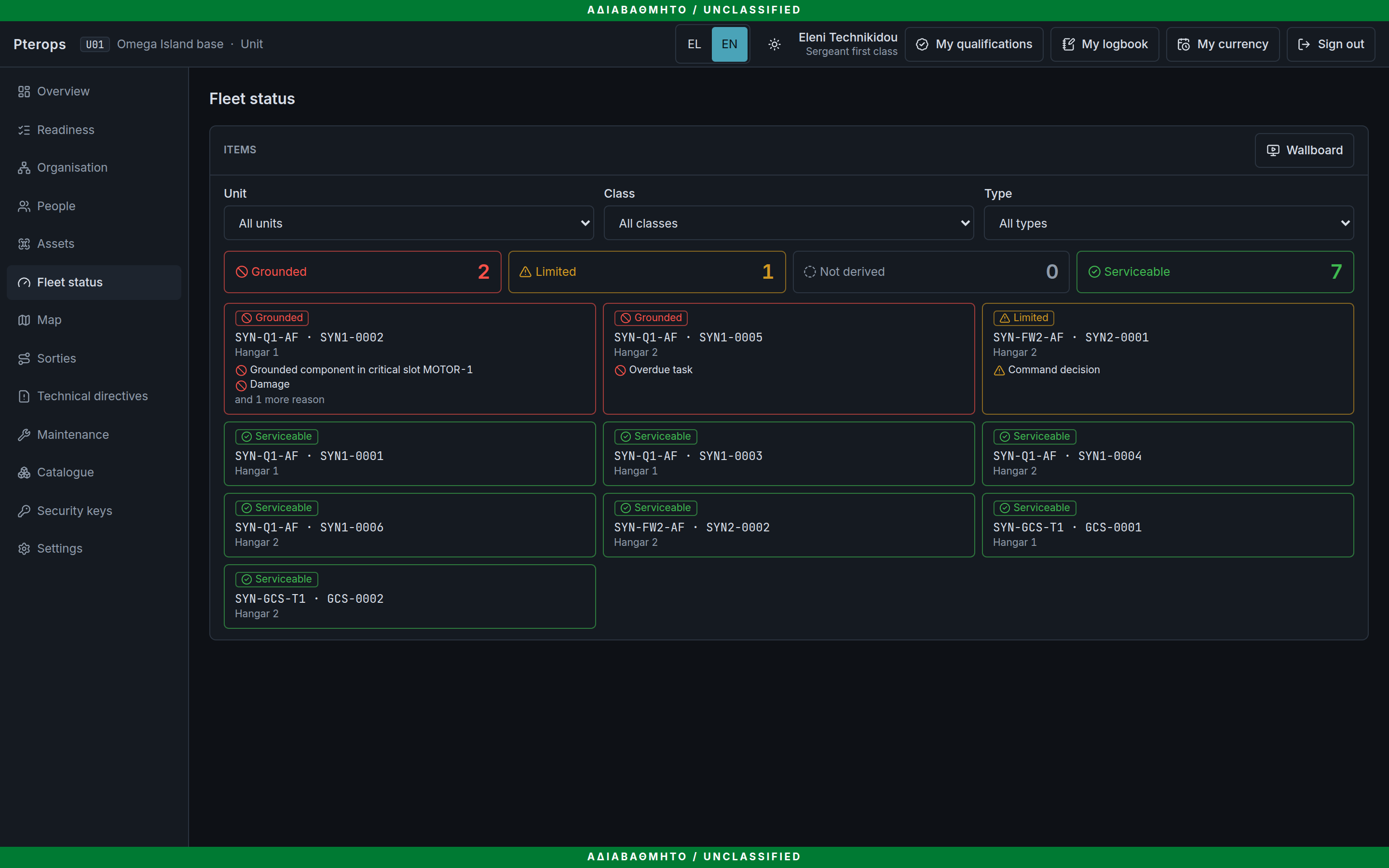Open the Sorties menu item

94,358
